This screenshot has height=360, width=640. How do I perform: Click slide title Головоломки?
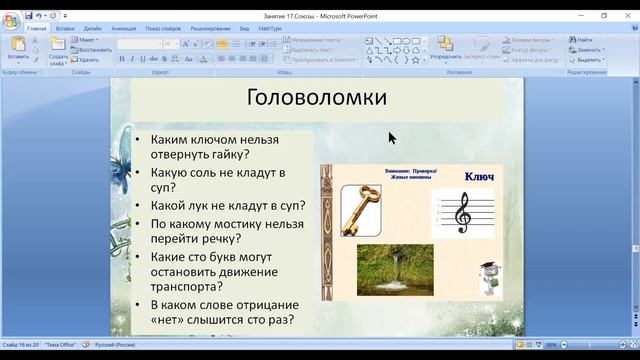(317, 97)
